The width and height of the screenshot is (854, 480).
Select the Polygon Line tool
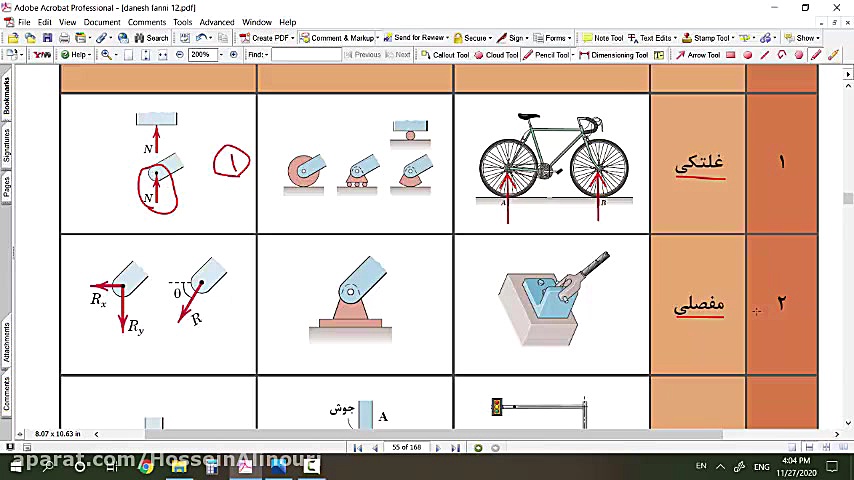pos(782,55)
